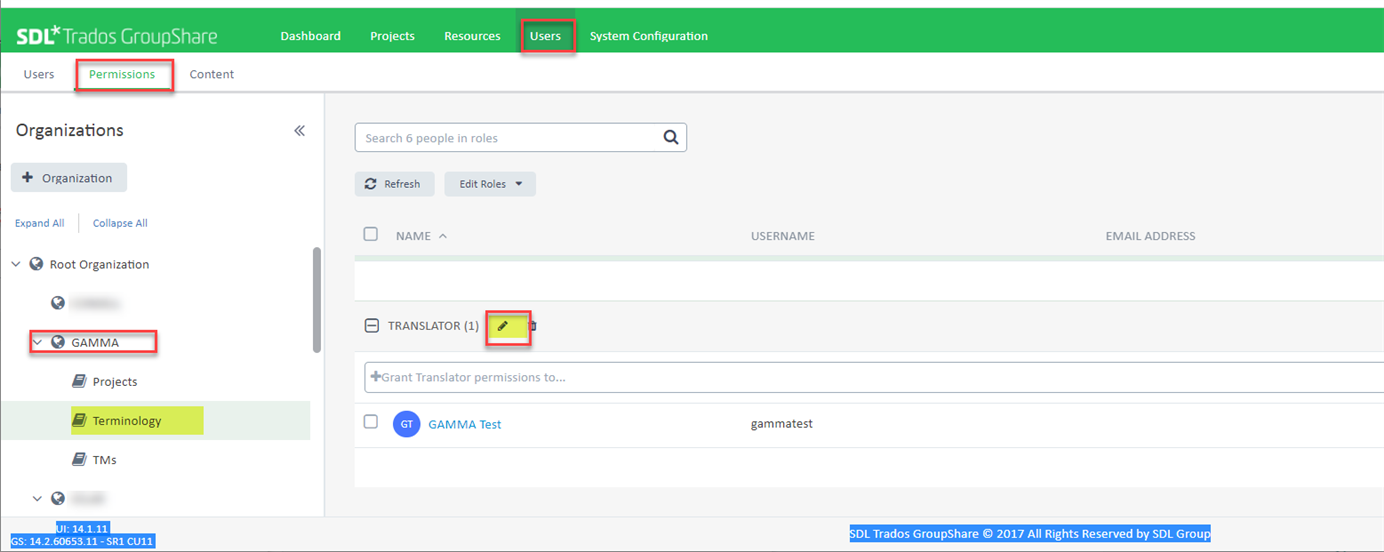This screenshot has width=1384, height=552.
Task: Click the book icon beside TMs
Action: point(79,459)
